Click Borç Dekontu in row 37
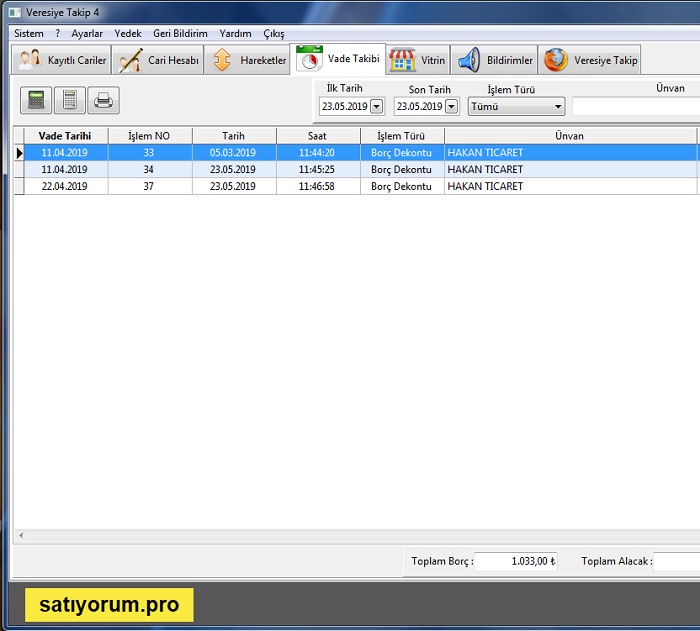 [x=401, y=186]
